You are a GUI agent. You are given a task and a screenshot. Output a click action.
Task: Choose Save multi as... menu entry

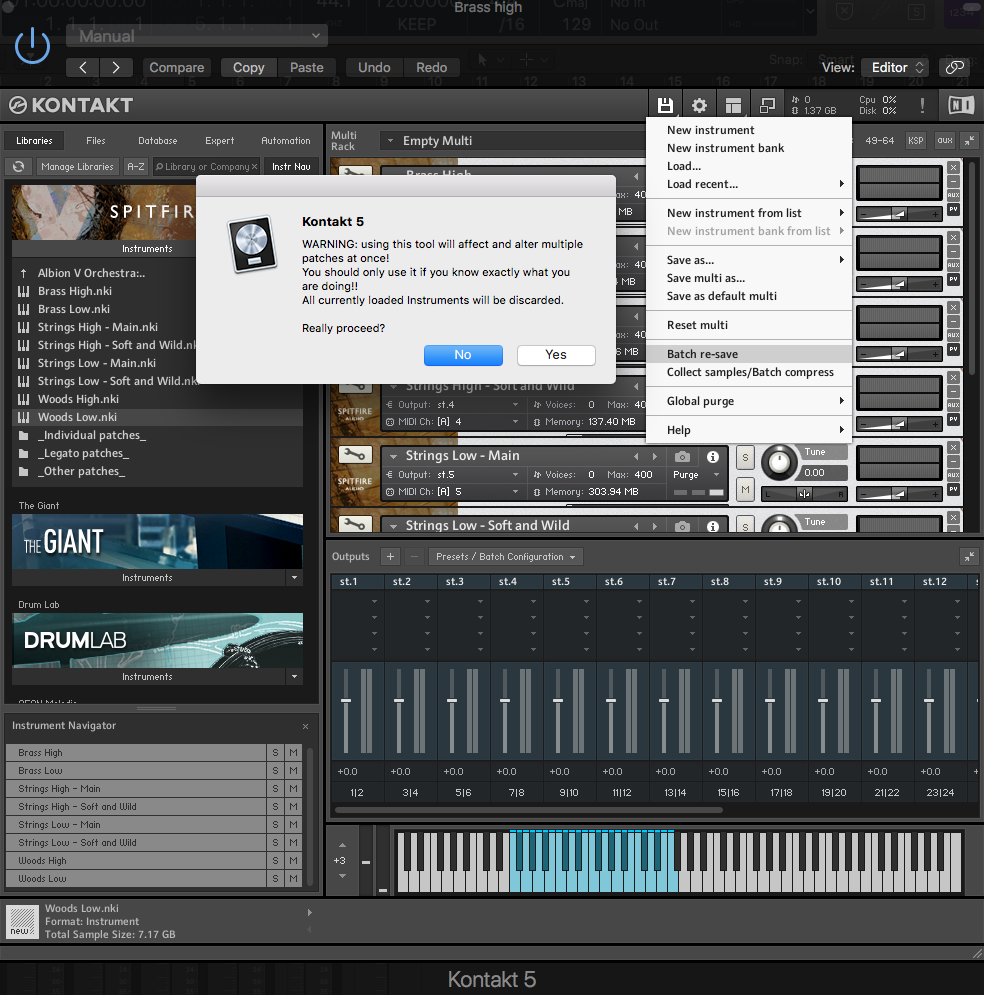tap(749, 278)
